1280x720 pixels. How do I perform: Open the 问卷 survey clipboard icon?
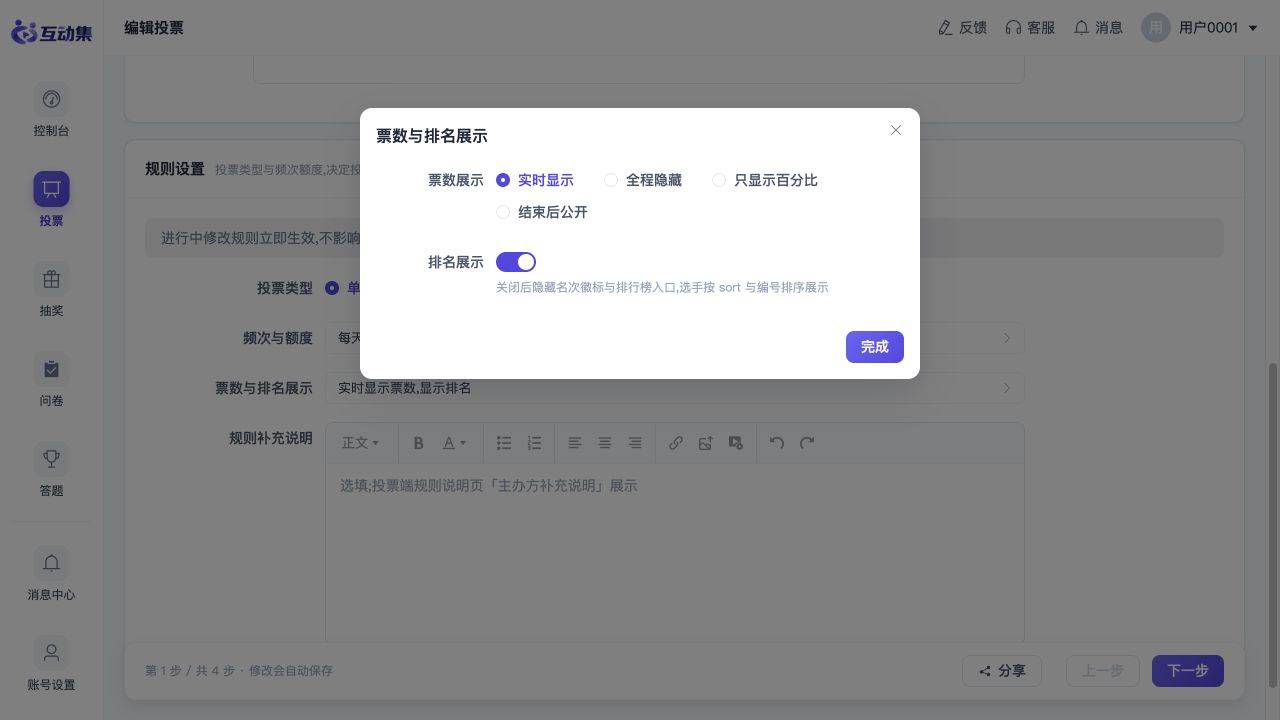(51, 369)
